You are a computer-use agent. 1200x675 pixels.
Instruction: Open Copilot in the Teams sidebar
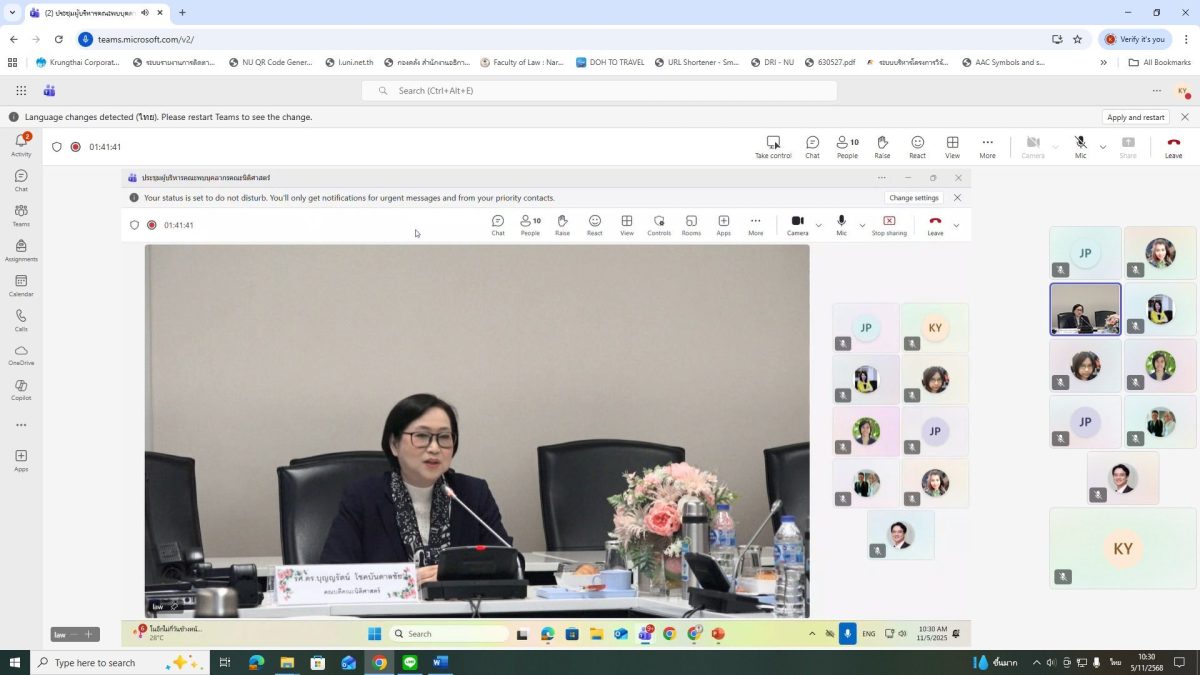coord(21,389)
